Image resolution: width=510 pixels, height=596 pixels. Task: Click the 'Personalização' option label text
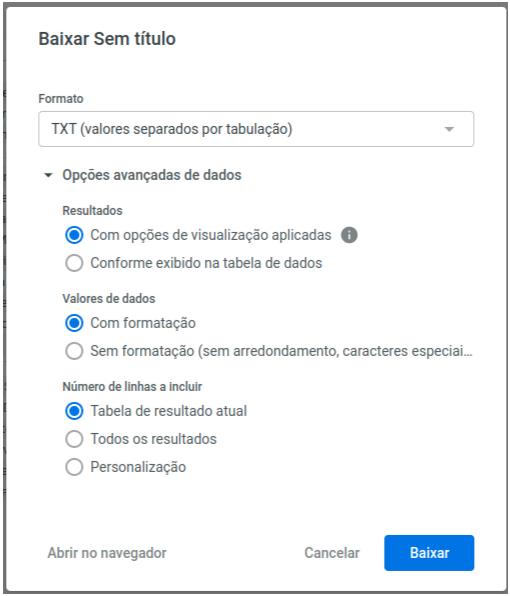[x=138, y=467]
